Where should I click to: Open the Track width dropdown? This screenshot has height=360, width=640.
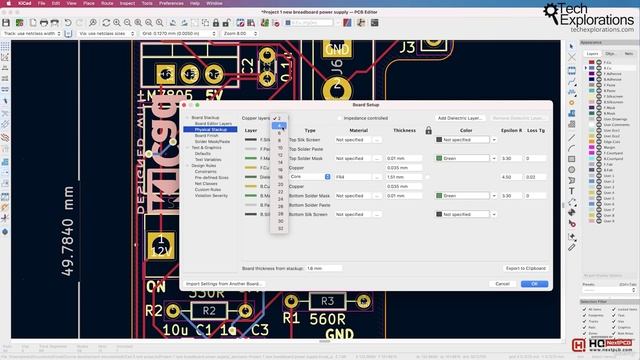click(32, 33)
